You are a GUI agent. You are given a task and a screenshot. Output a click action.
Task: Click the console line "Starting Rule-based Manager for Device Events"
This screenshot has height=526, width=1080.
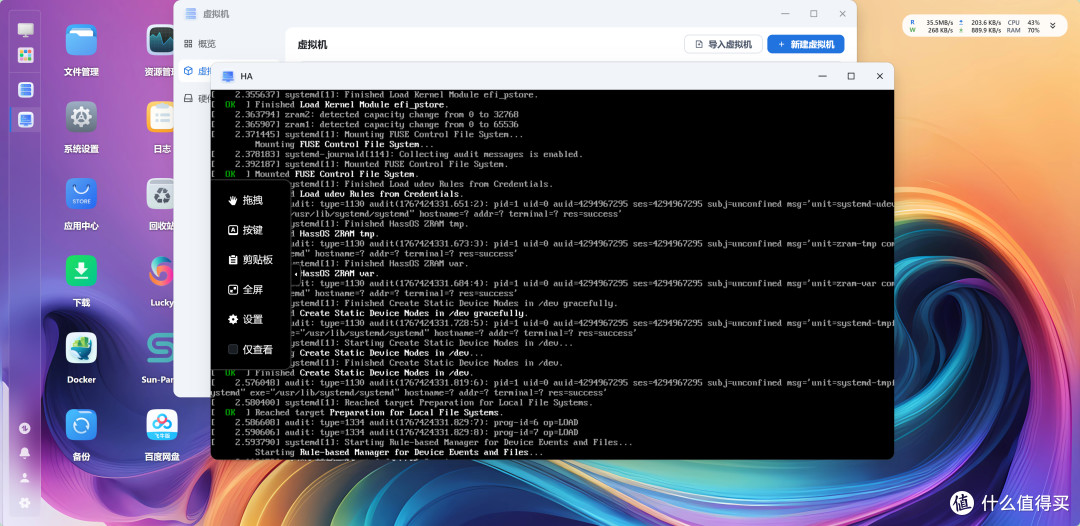(x=399, y=452)
